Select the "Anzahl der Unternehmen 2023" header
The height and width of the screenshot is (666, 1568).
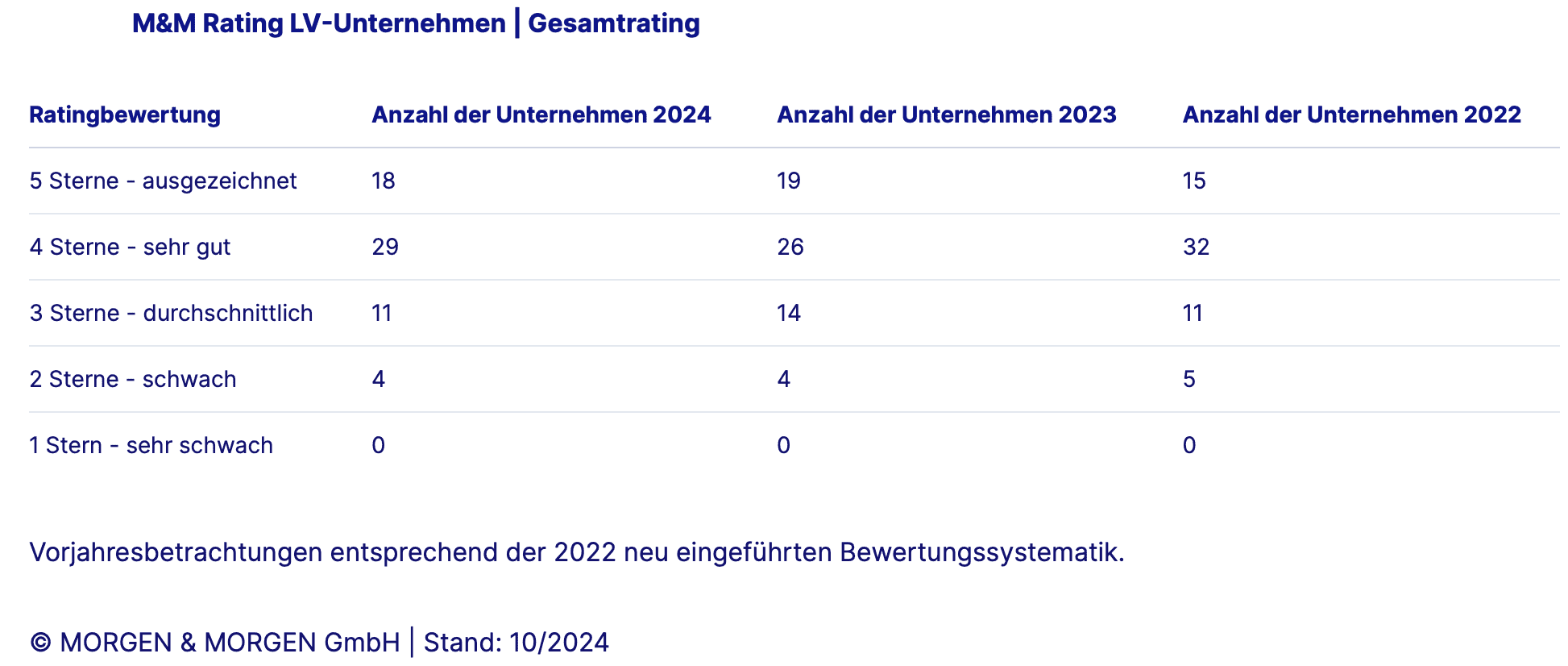point(946,114)
